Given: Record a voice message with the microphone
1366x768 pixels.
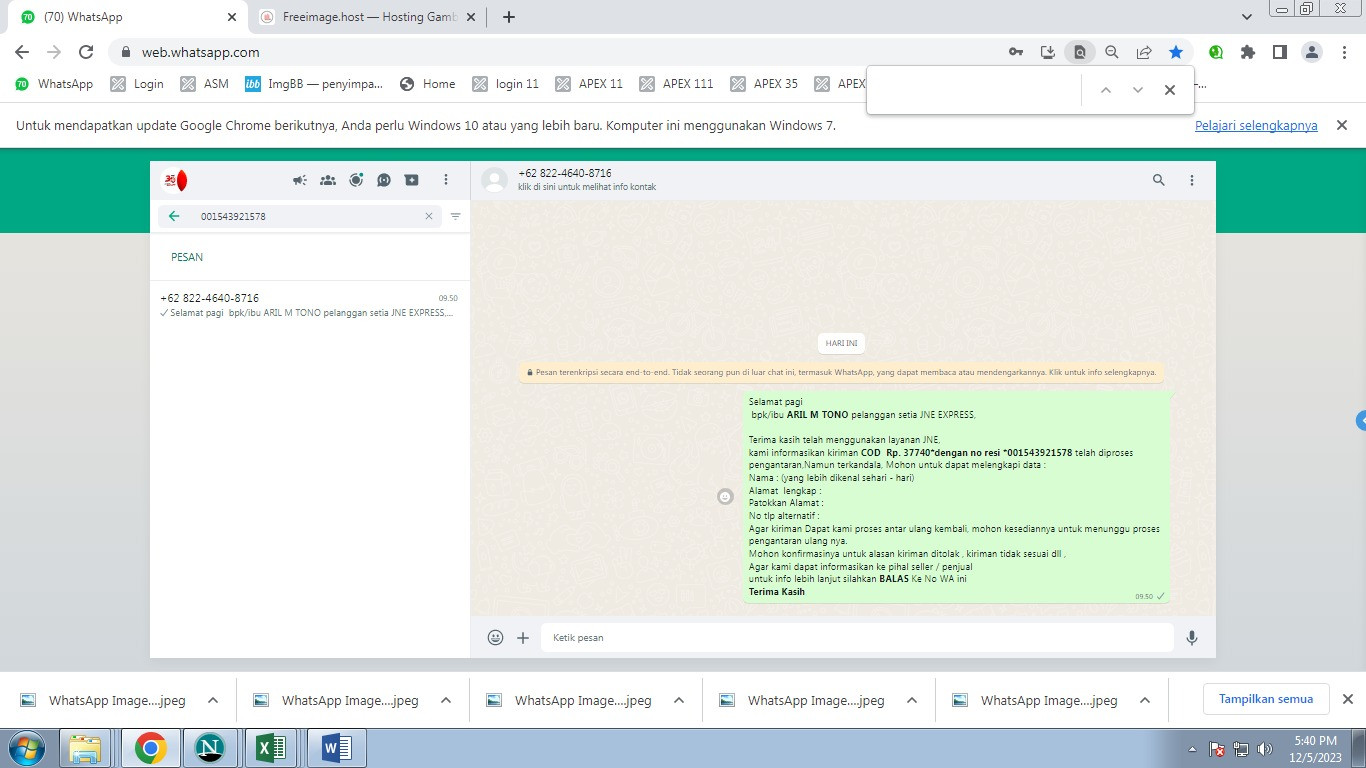Looking at the screenshot, I should pyautogui.click(x=1192, y=637).
